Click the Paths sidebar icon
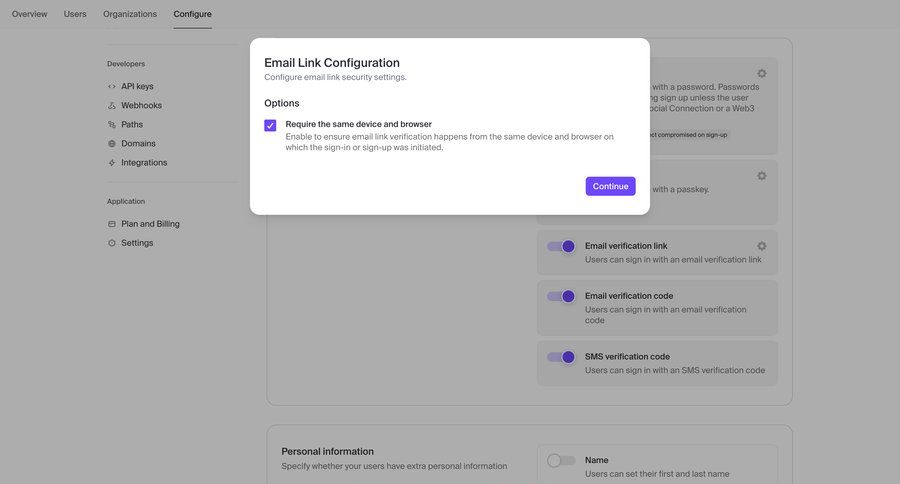900x484 pixels. pos(112,125)
